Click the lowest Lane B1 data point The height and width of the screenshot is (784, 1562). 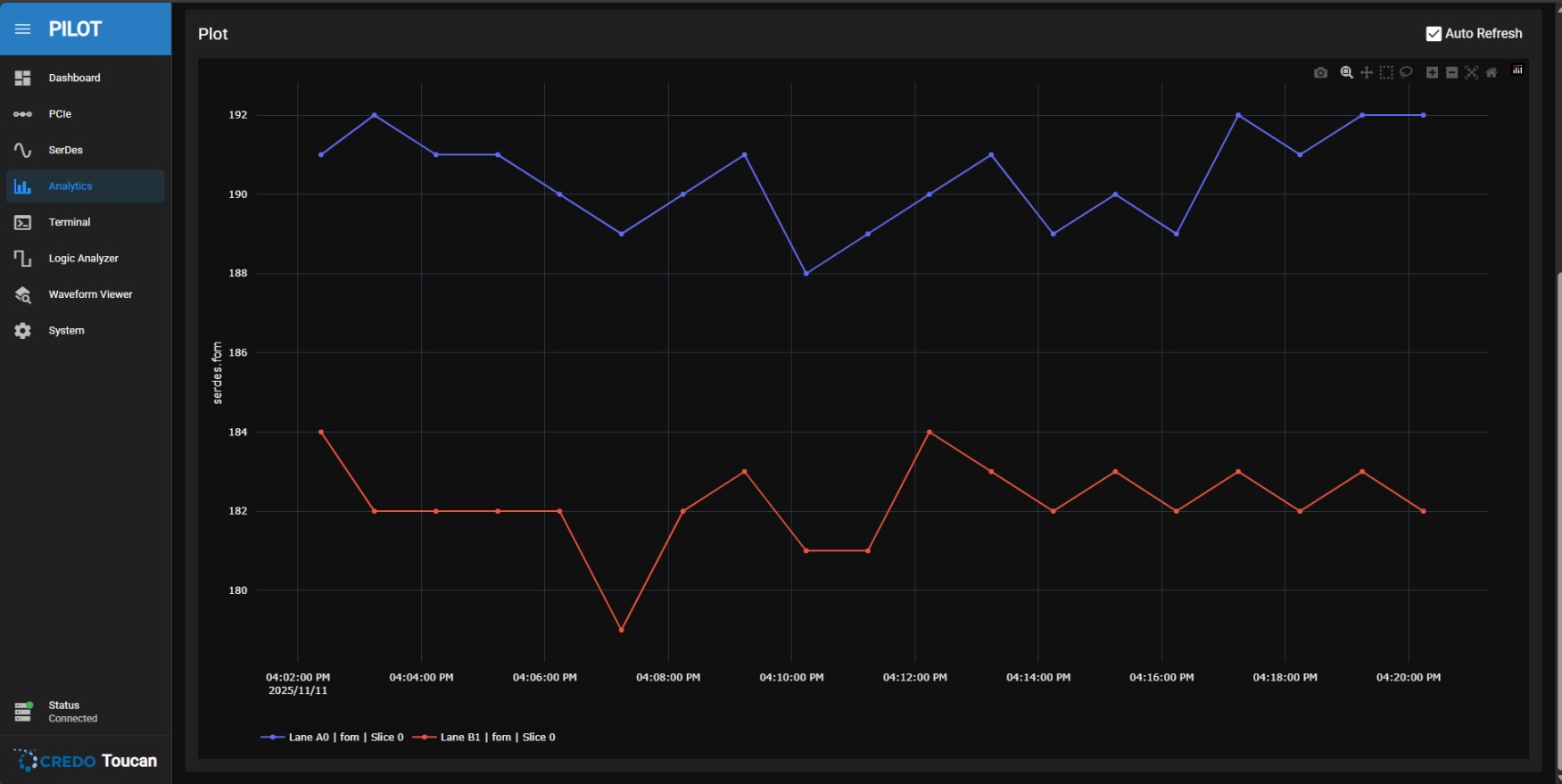click(x=622, y=630)
